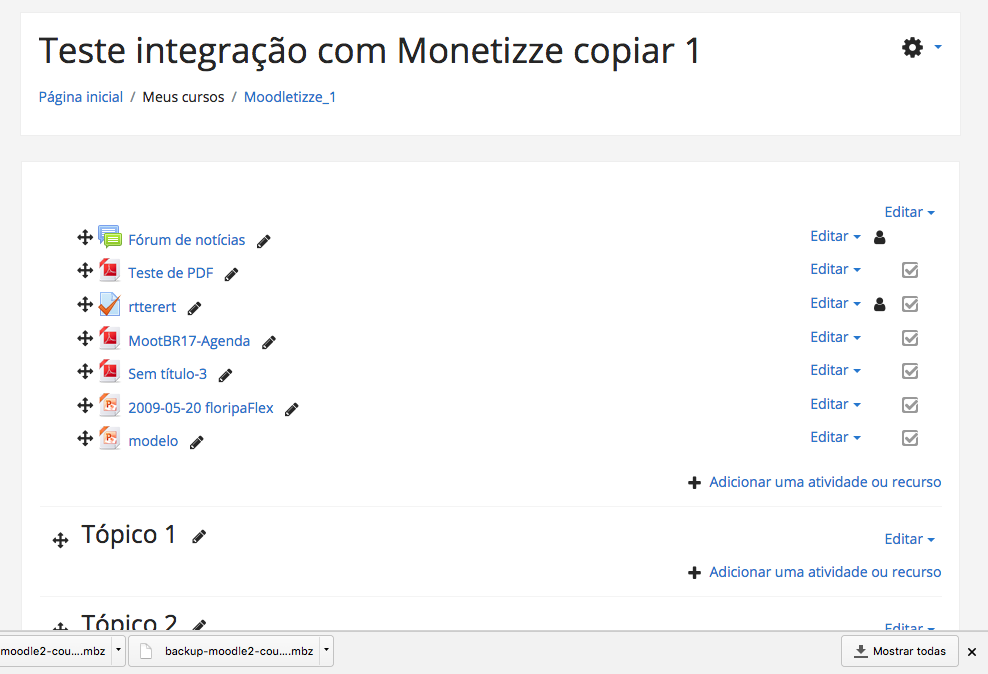Expand the Editar dropdown for 2009-05-20 floripaFlex
Image resolution: width=988 pixels, height=674 pixels.
point(836,404)
